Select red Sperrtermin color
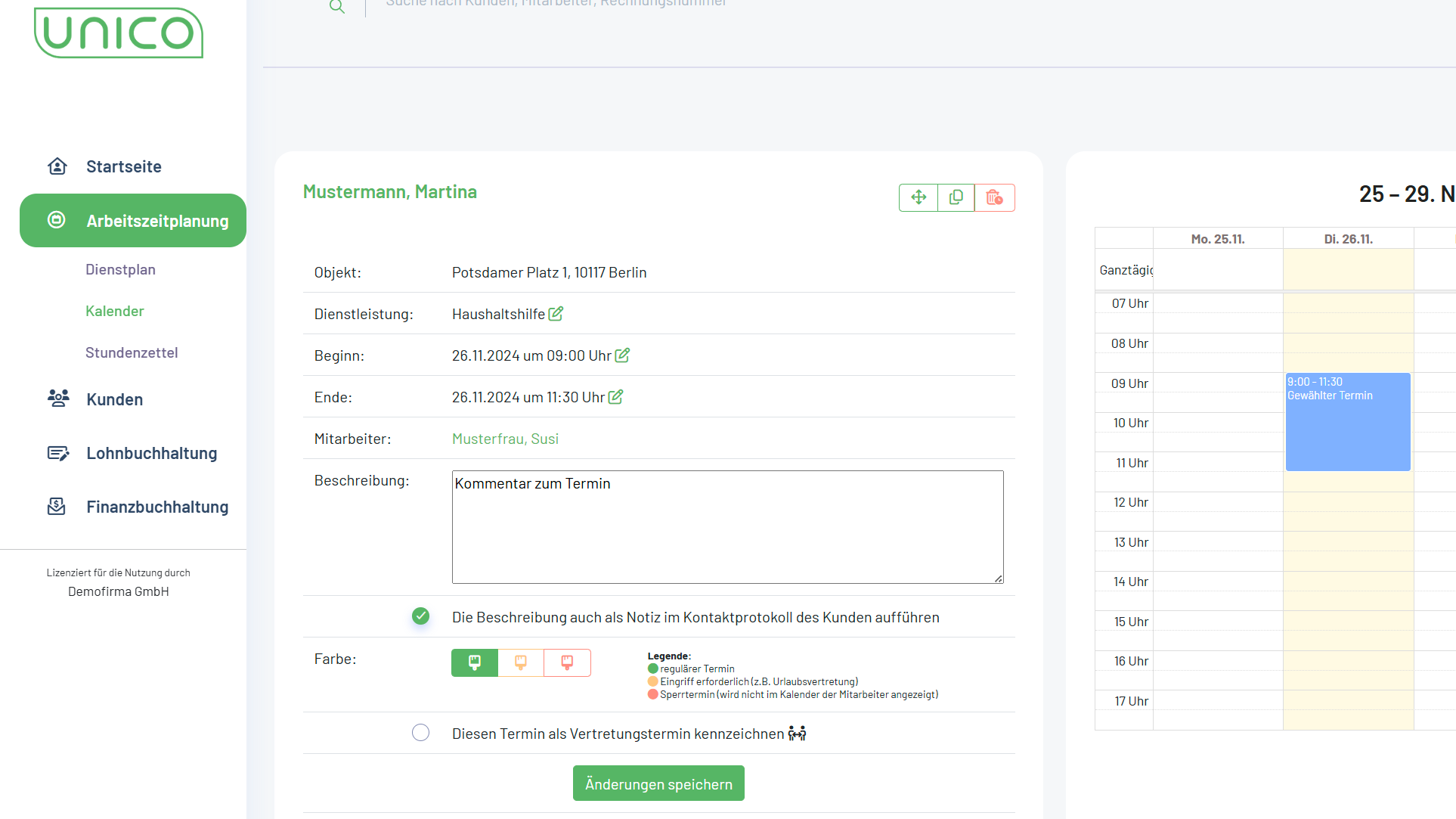 click(x=567, y=662)
